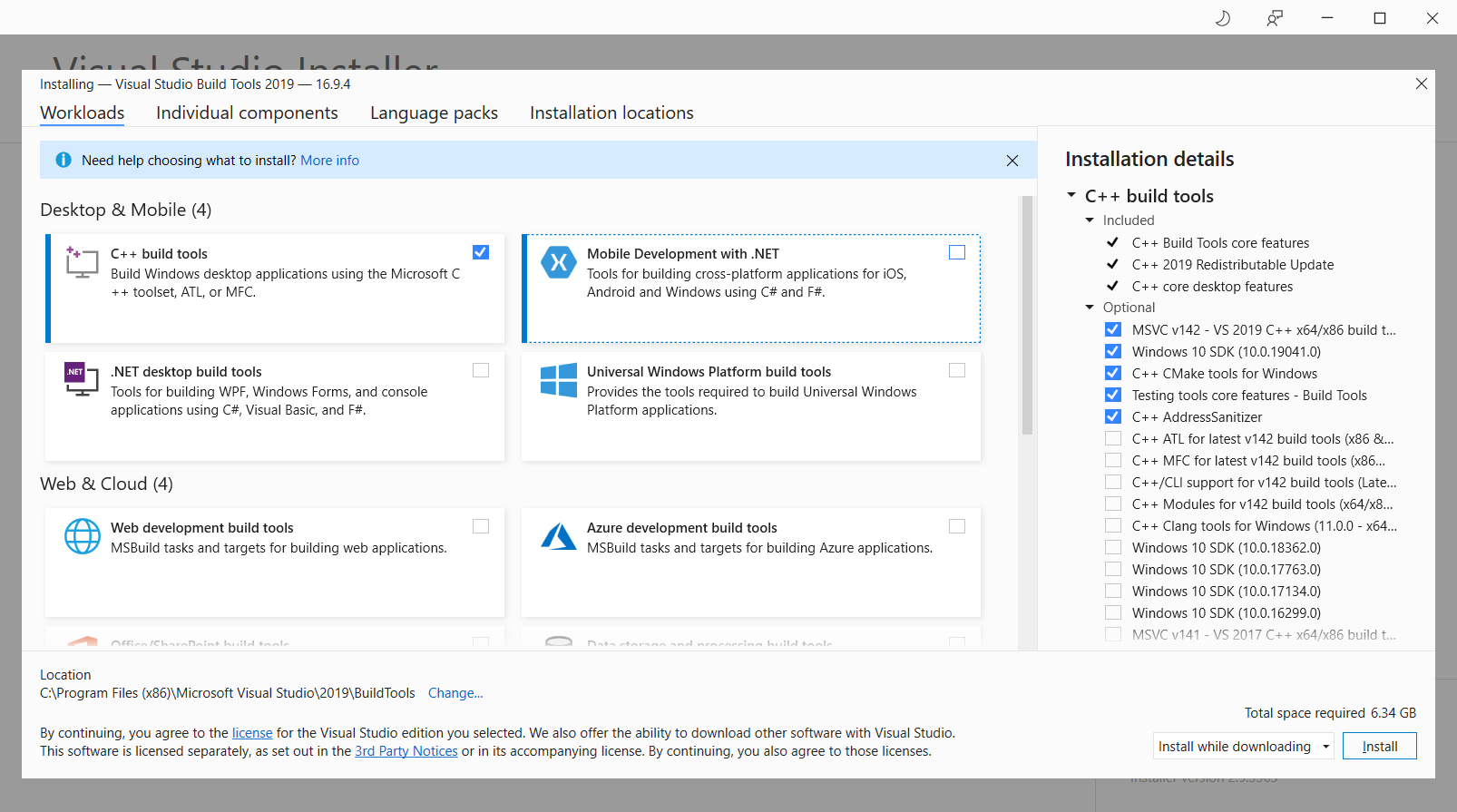Collapse the C++ build tools details tree
Screen dimensions: 1457x812
(1071, 195)
